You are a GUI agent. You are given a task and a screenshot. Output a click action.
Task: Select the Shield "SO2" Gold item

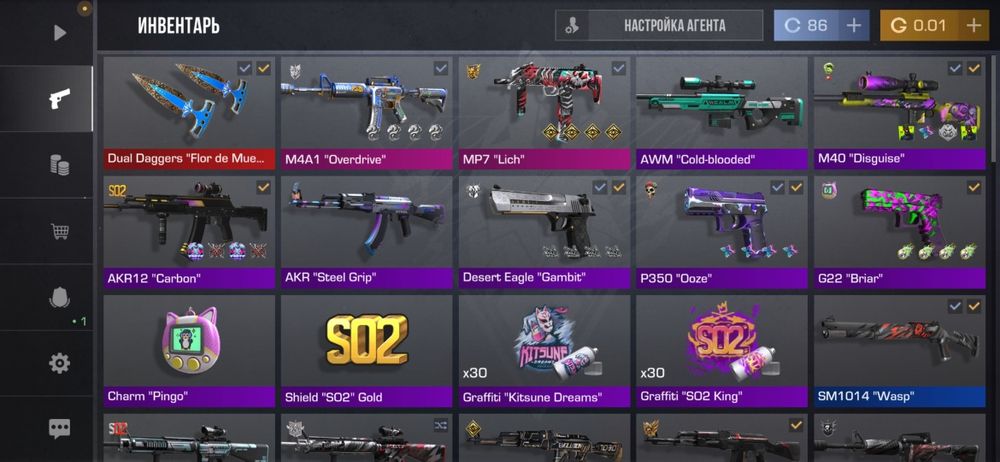click(367, 350)
